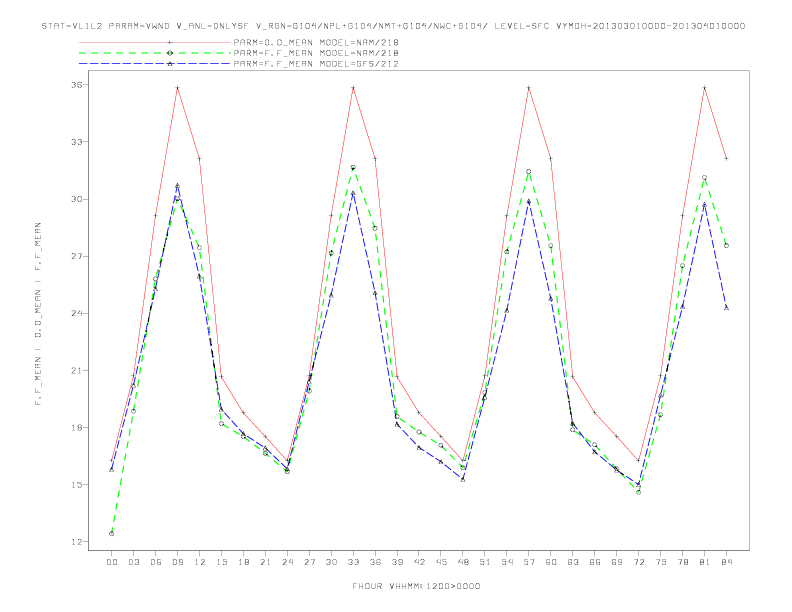Image resolution: width=792 pixels, height=612 pixels.
Task: Click x-axis tick label 51
Action: [x=485, y=562]
